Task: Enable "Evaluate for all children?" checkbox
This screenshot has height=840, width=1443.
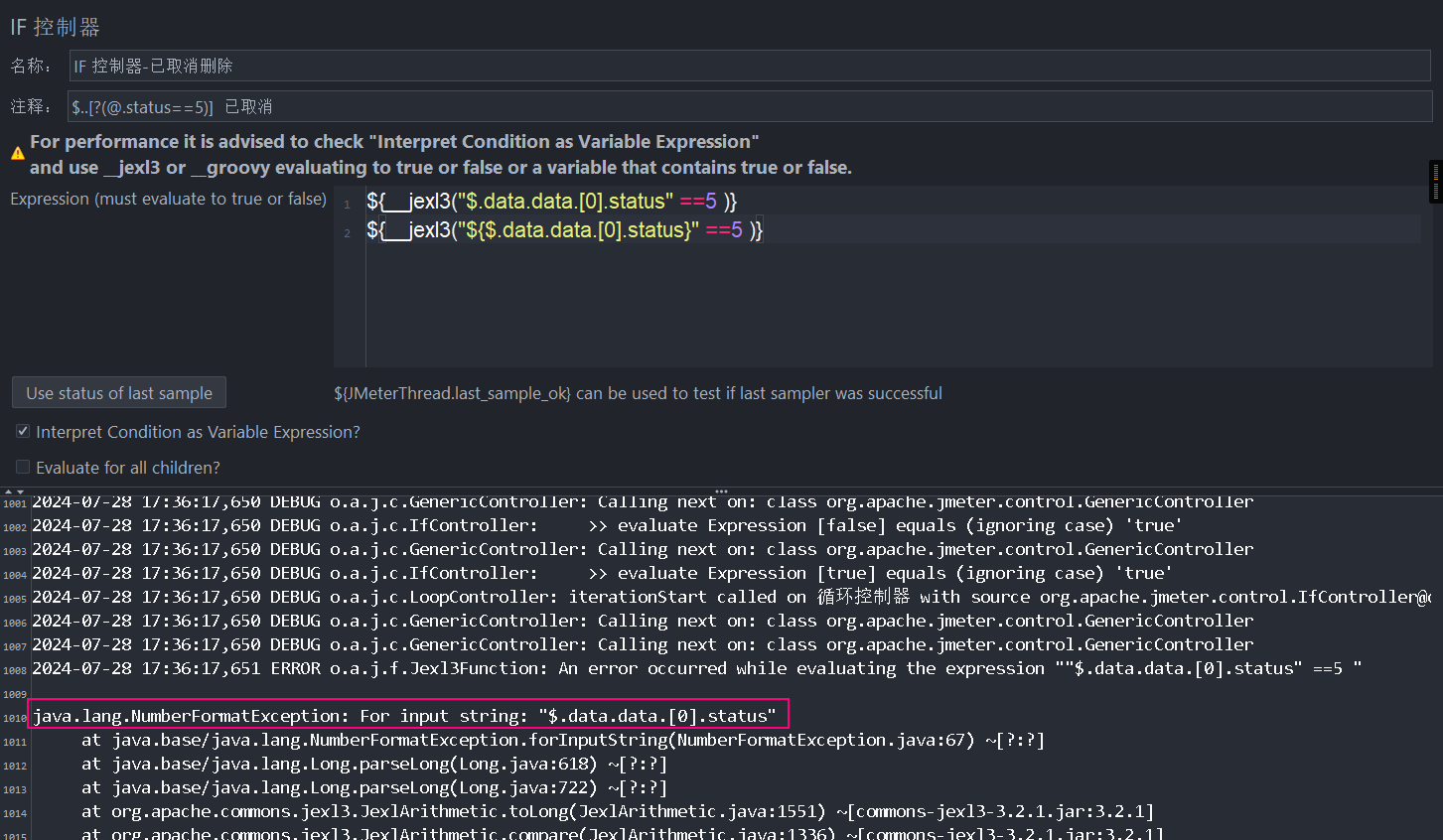Action: [23, 467]
